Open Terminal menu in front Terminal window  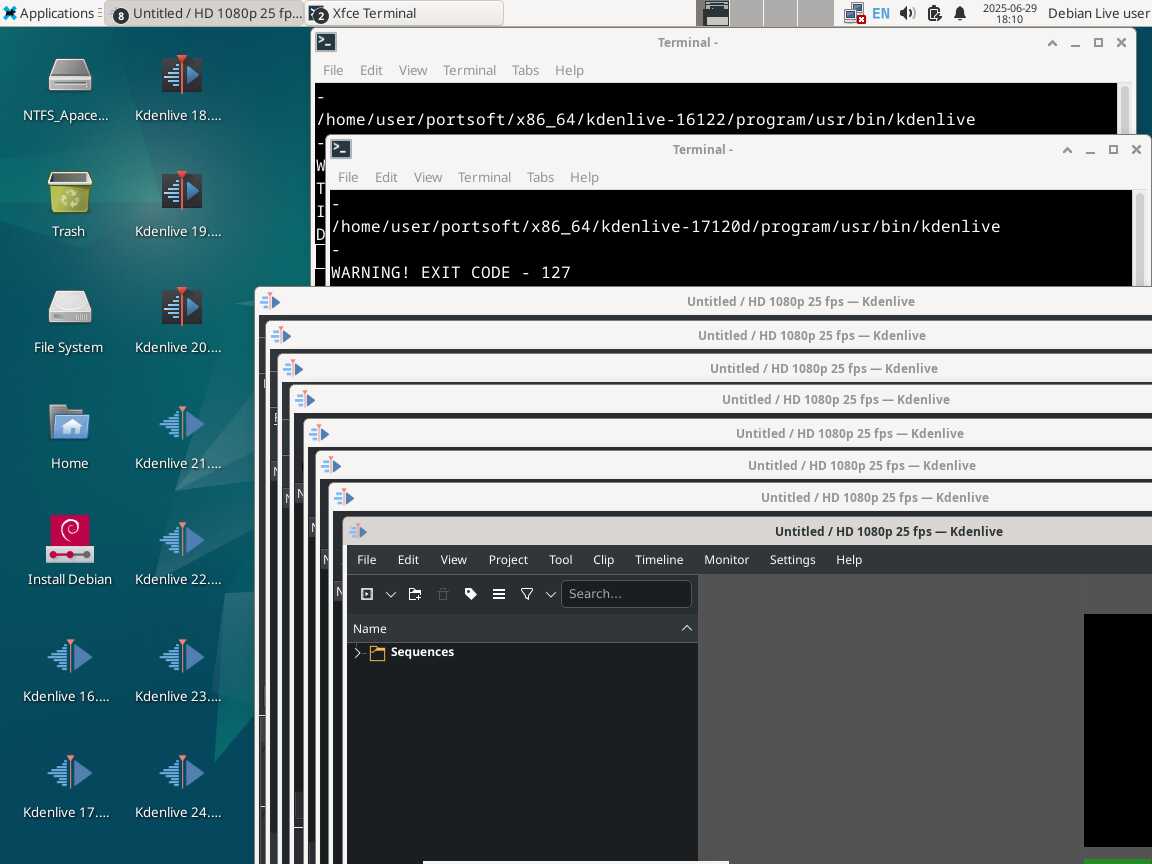tap(484, 177)
